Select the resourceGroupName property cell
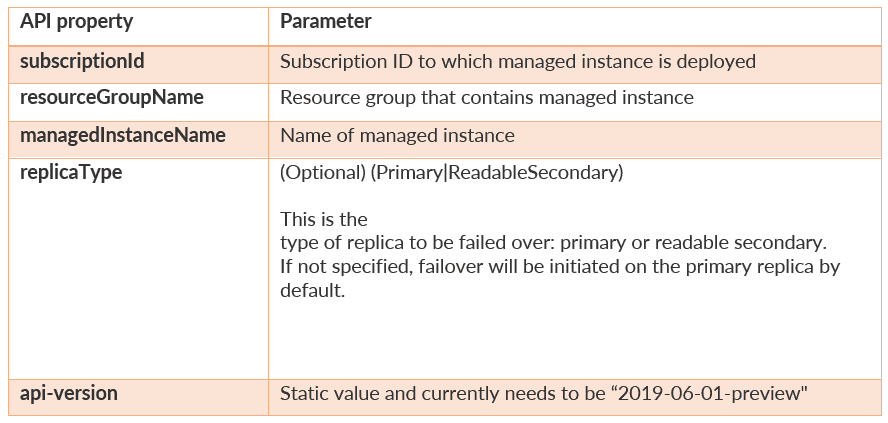 pos(112,98)
